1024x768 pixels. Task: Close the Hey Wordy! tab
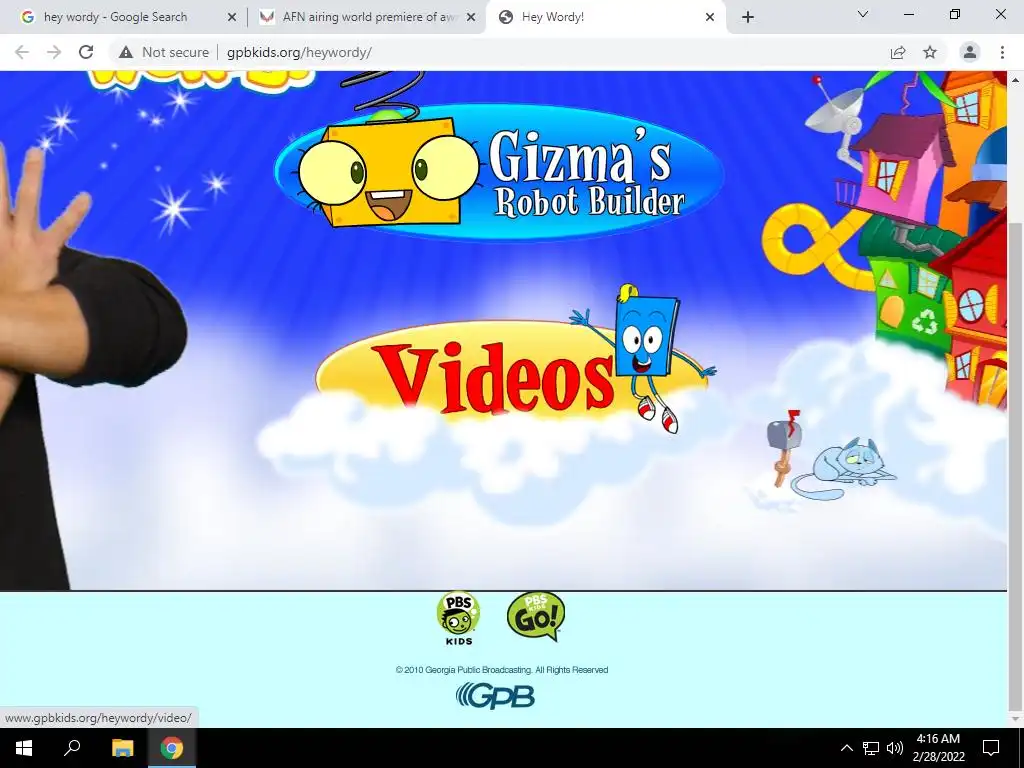(x=710, y=18)
